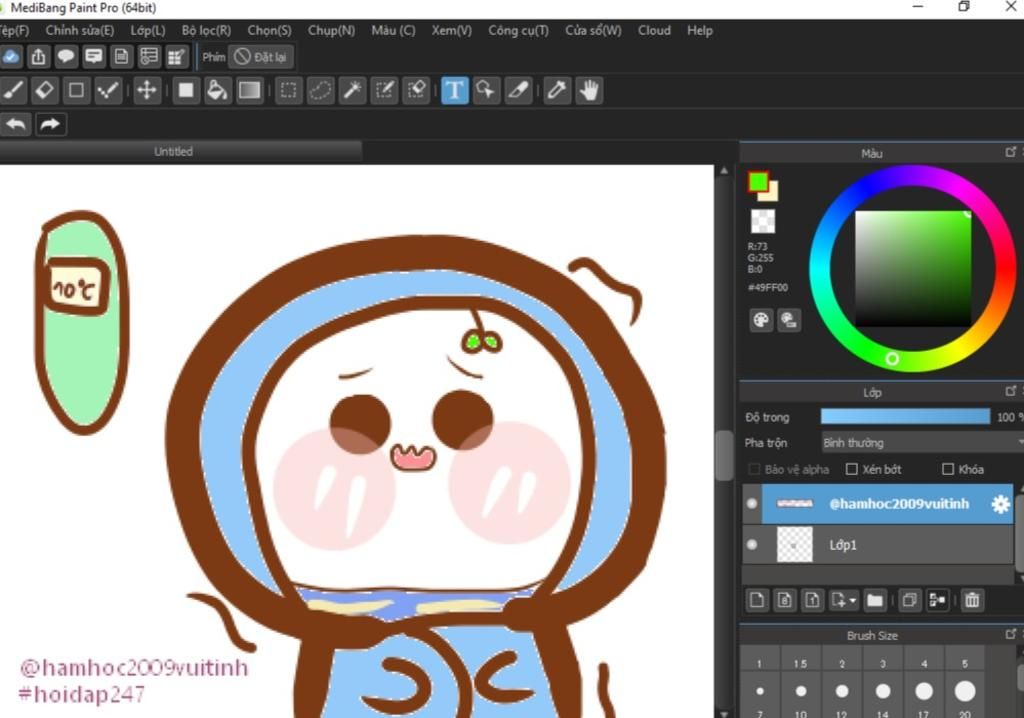Click the green foreground color swatch

point(758,182)
